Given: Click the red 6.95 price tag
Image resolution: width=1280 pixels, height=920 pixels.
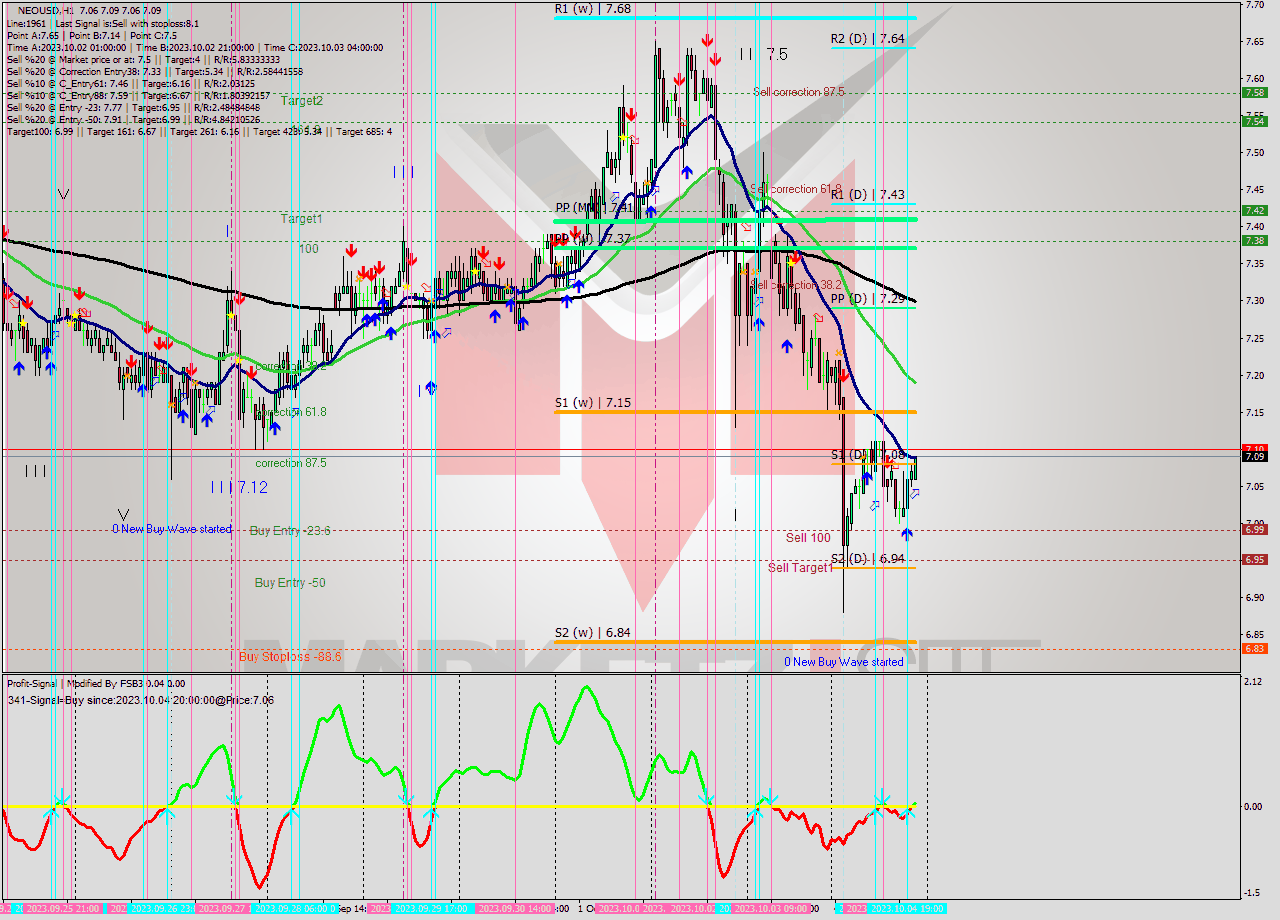Looking at the screenshot, I should 1254,559.
